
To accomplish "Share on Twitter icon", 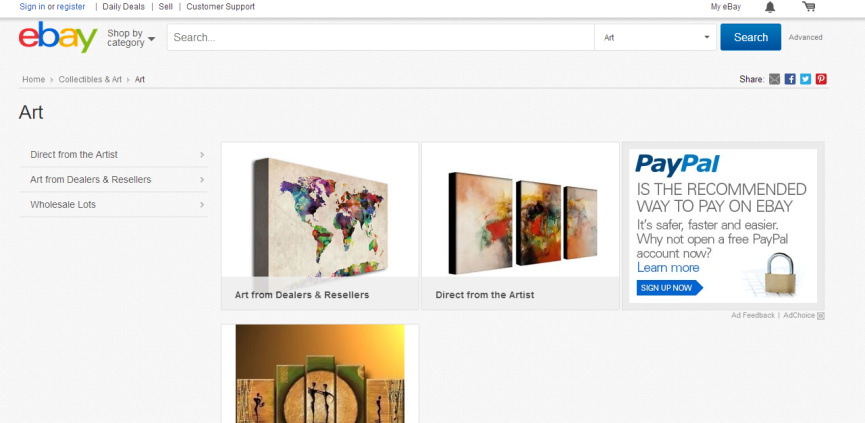I will (x=805, y=79).
